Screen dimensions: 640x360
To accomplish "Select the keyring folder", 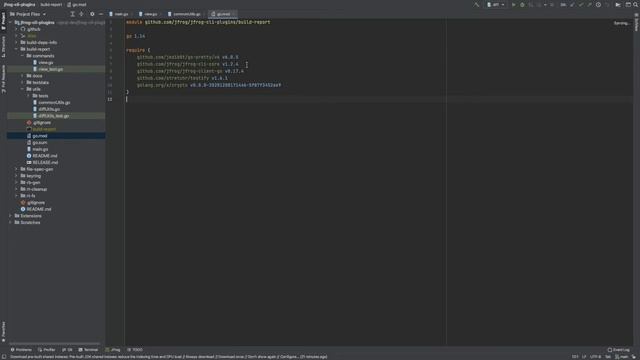I will click(31, 176).
